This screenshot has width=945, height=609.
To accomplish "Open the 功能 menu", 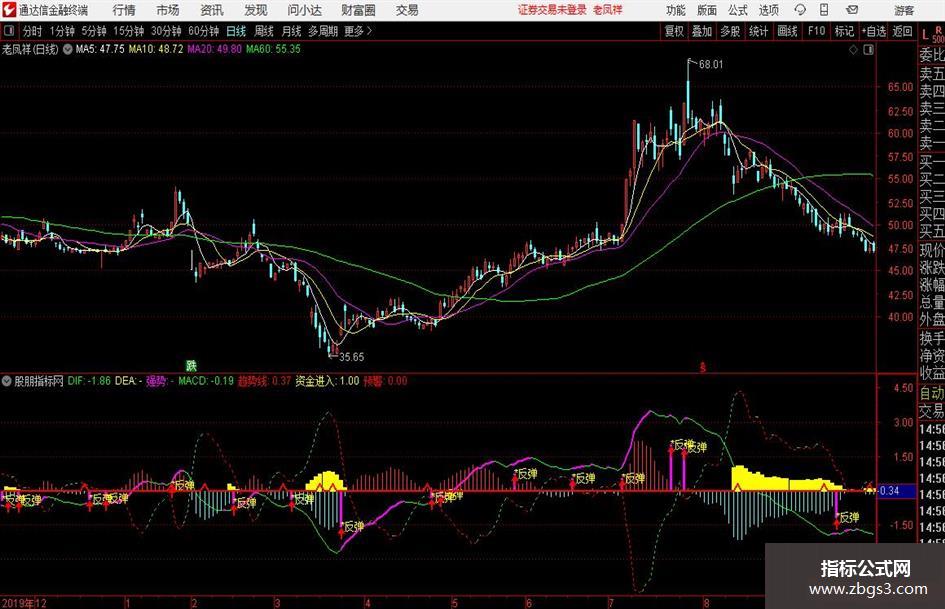I will point(676,10).
